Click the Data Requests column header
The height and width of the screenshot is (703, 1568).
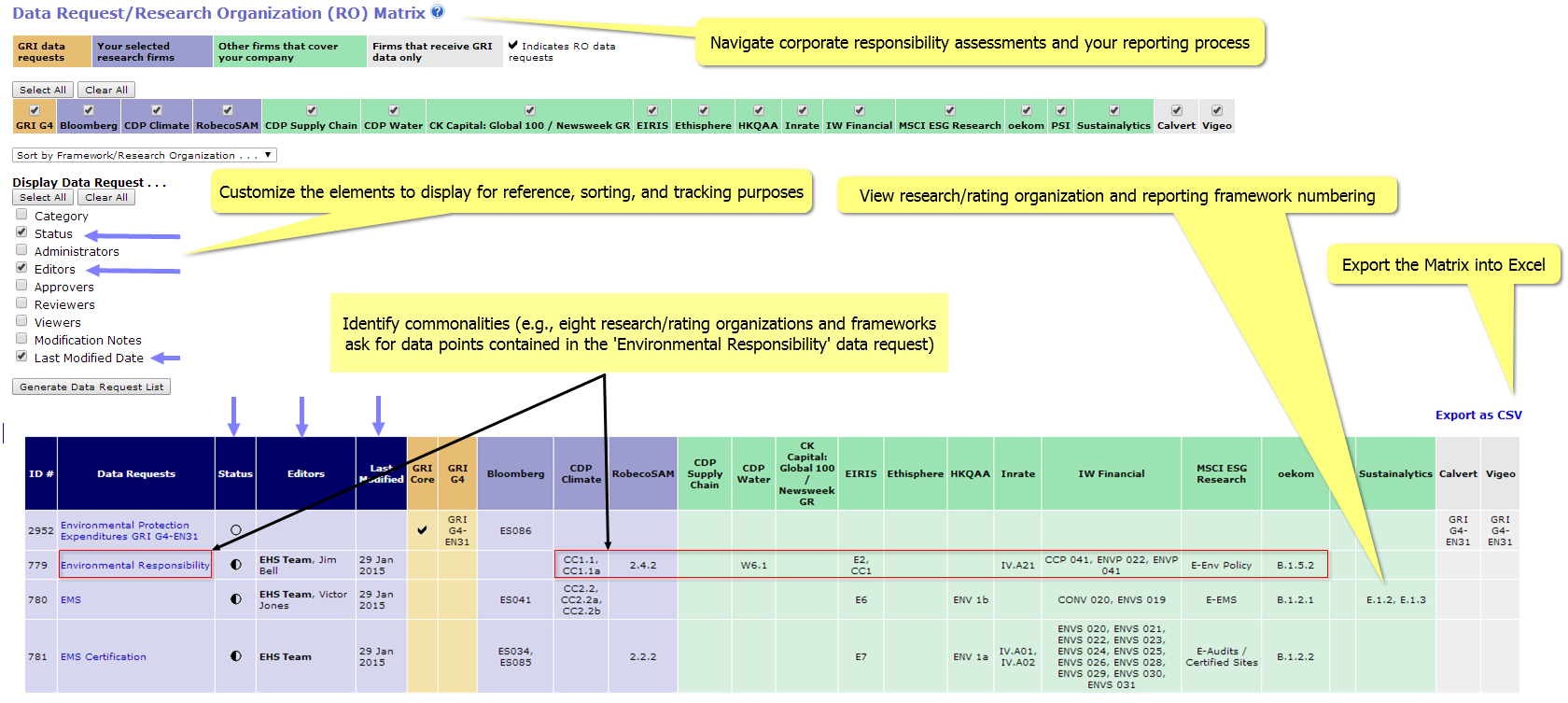click(136, 474)
